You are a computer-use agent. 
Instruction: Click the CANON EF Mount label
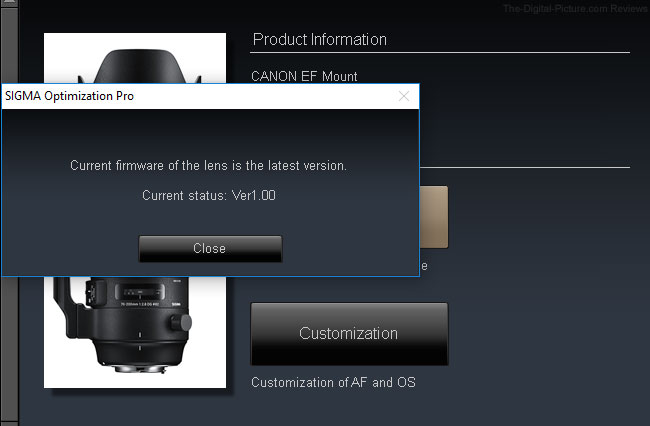click(x=304, y=76)
